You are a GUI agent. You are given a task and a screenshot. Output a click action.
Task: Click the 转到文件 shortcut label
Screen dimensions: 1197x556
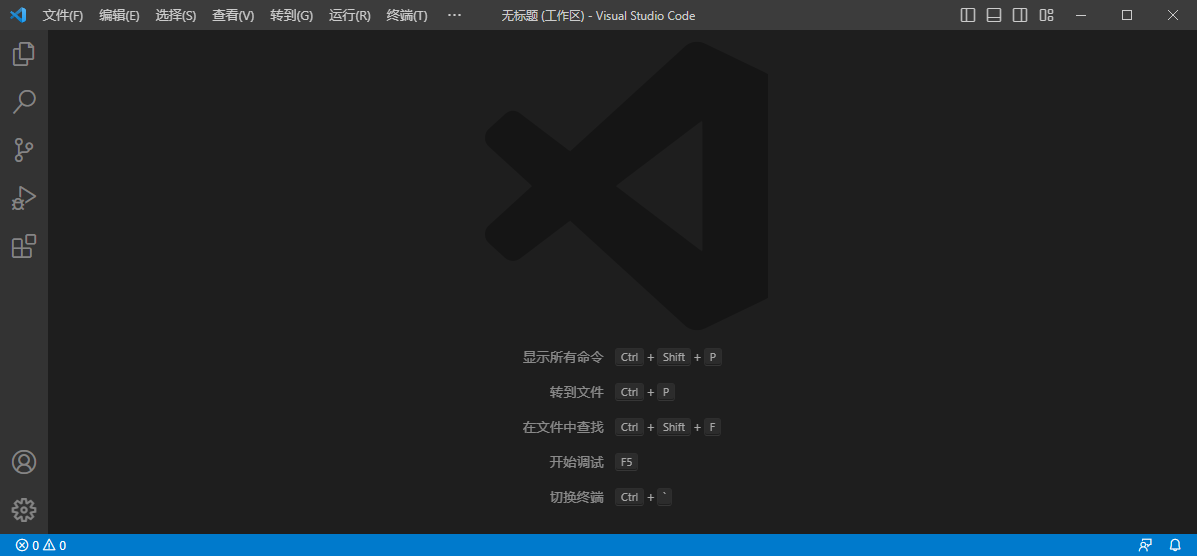(576, 392)
